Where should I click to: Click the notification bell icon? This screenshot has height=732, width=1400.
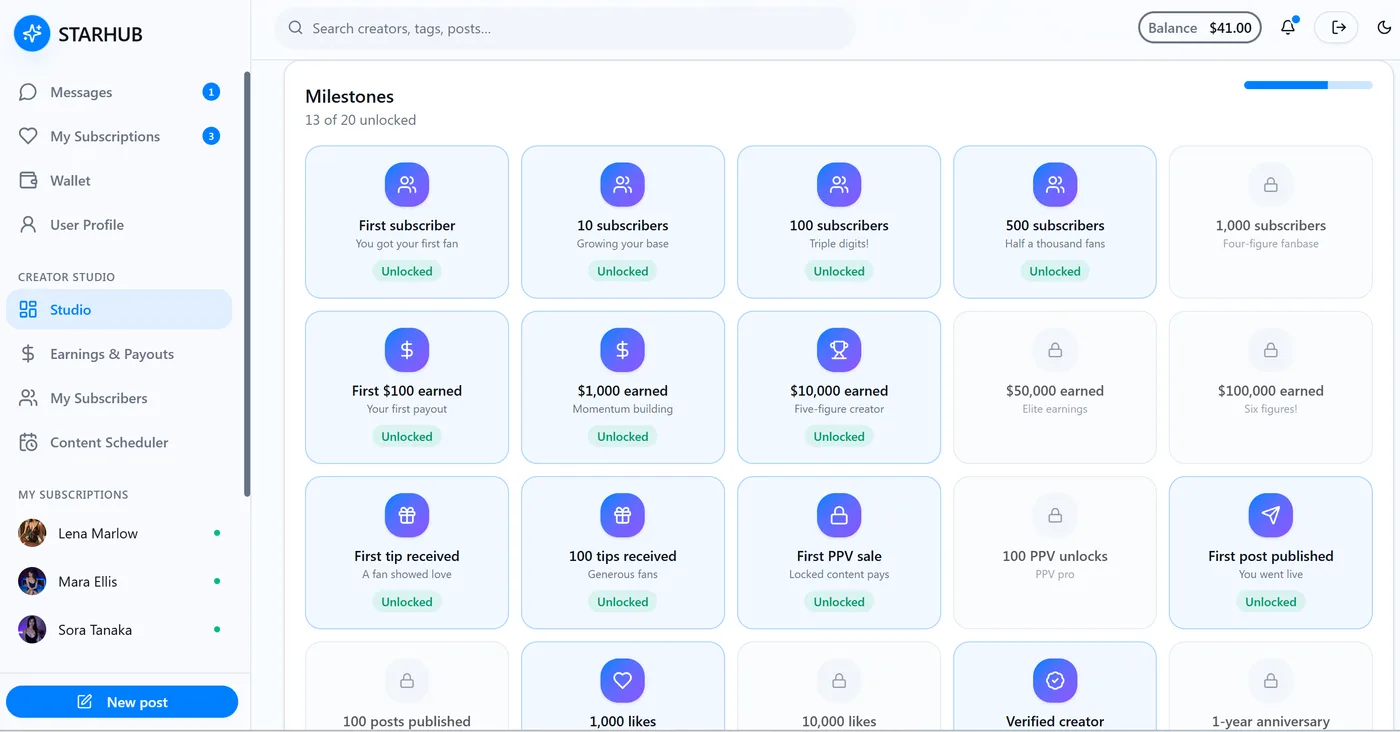(1288, 28)
